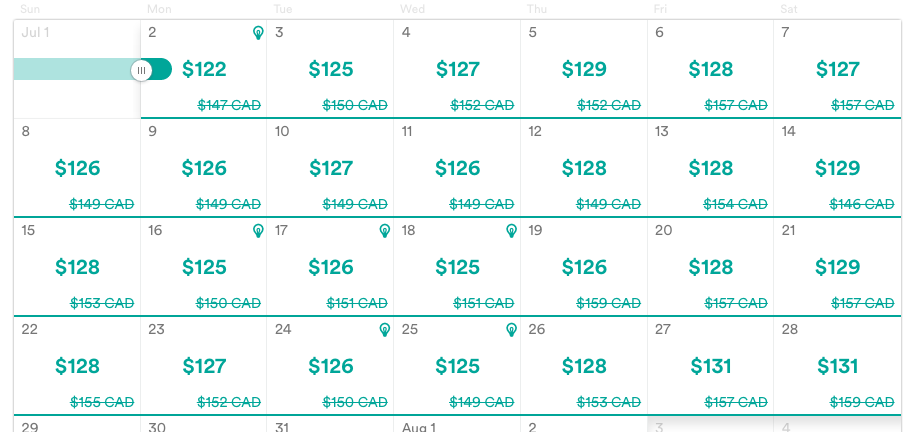Image resolution: width=923 pixels, height=432 pixels.
Task: Click the slider handle with three bars
Action: (141, 70)
